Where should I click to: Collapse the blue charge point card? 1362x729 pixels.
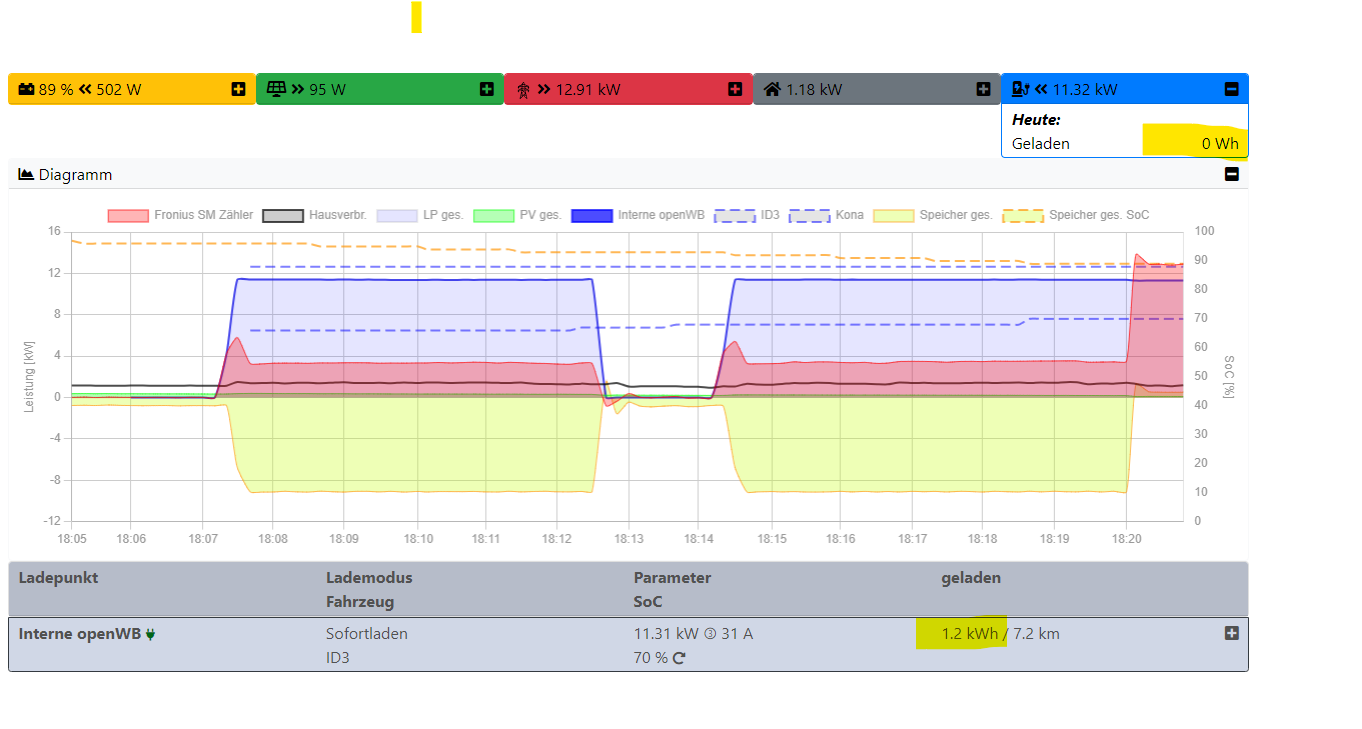pos(1231,89)
